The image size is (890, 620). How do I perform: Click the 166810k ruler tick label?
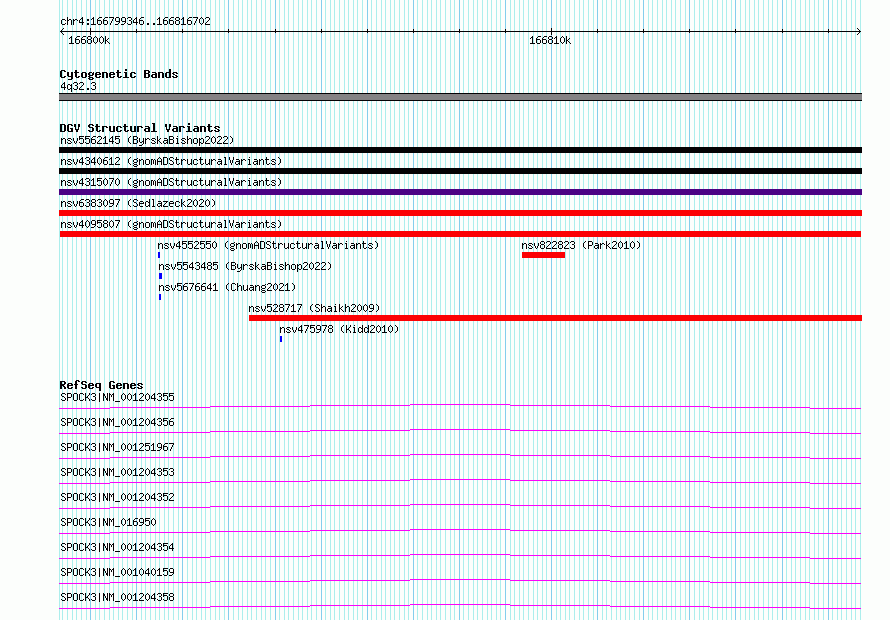pos(550,41)
